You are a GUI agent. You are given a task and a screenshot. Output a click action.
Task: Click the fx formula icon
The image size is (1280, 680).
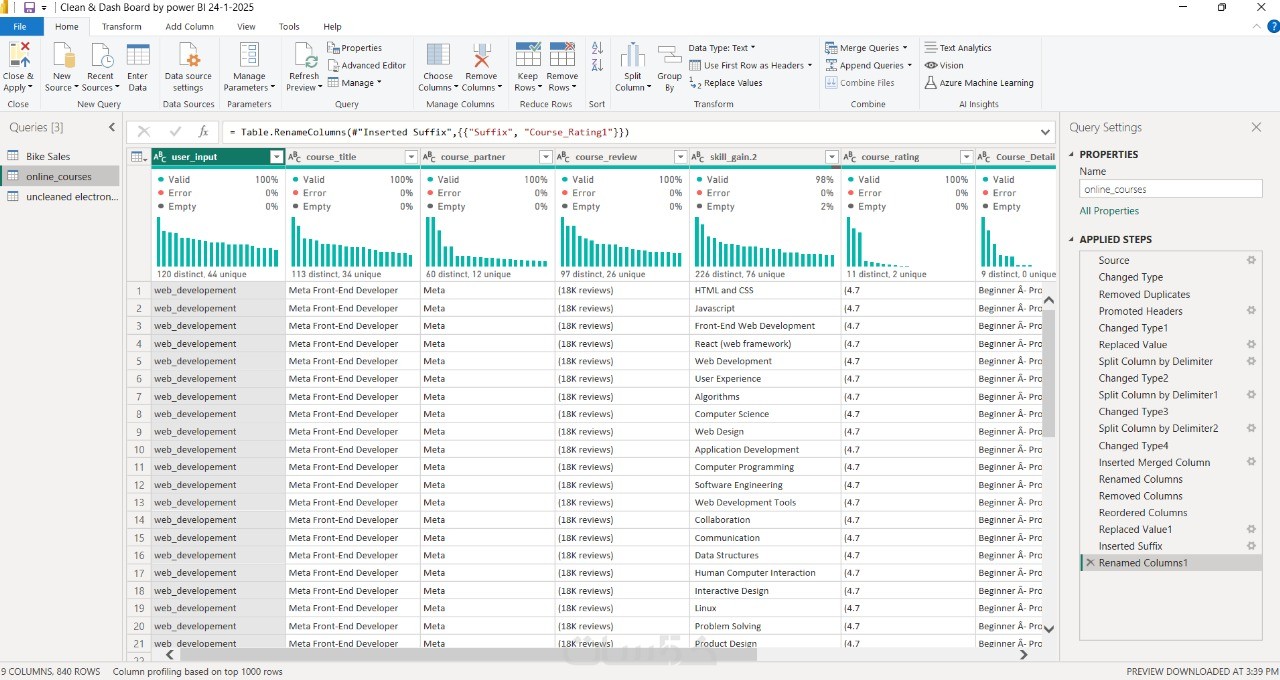point(203,132)
